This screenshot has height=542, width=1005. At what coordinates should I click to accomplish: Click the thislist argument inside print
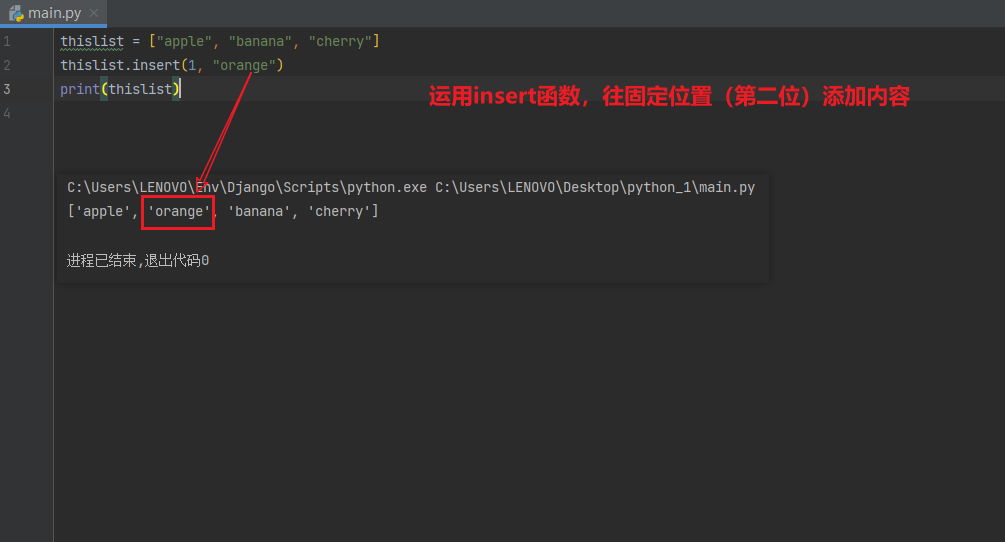(140, 89)
